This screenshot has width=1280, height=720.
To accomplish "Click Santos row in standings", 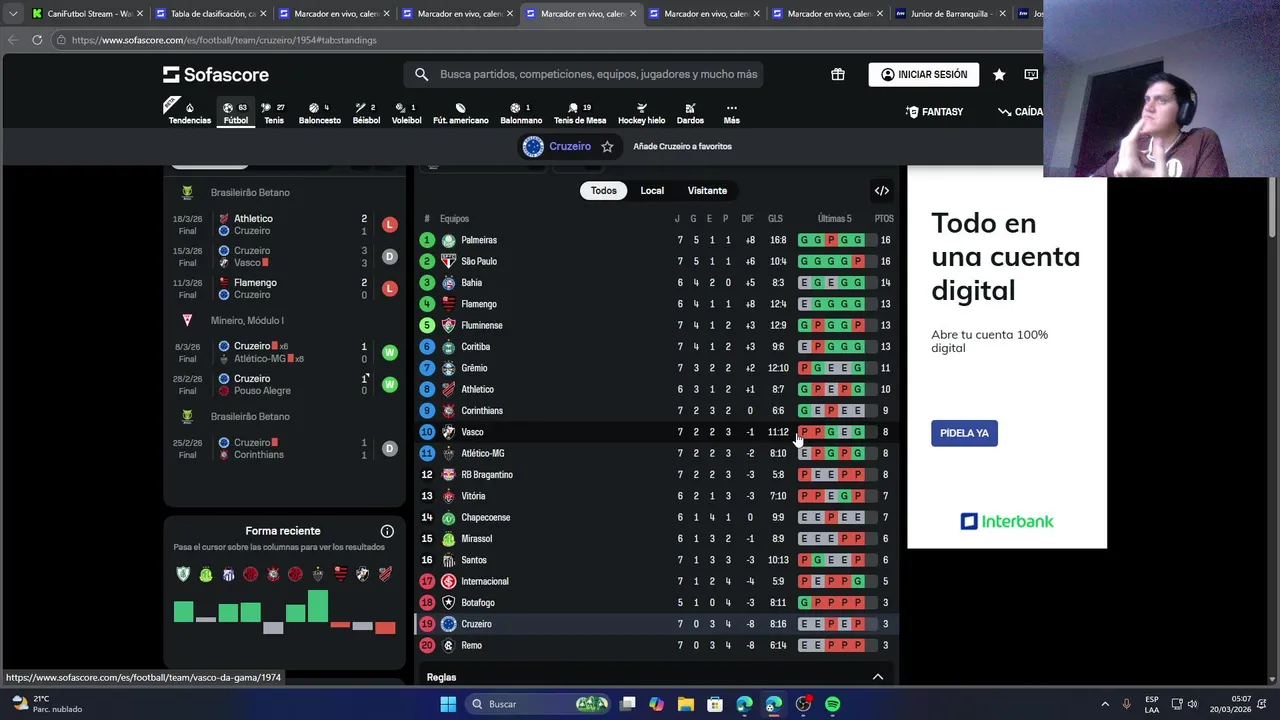I will coord(657,560).
